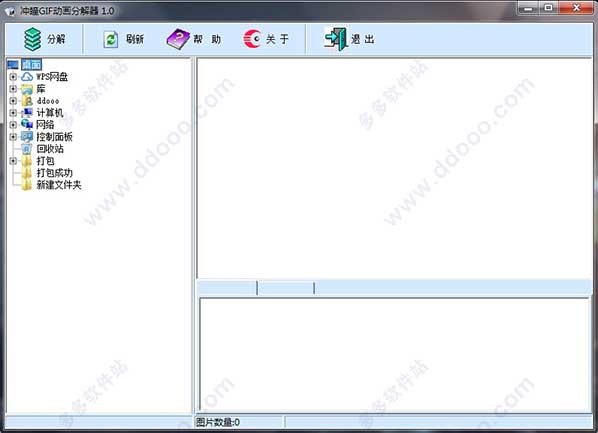Click the second blank column header in list

(286, 288)
